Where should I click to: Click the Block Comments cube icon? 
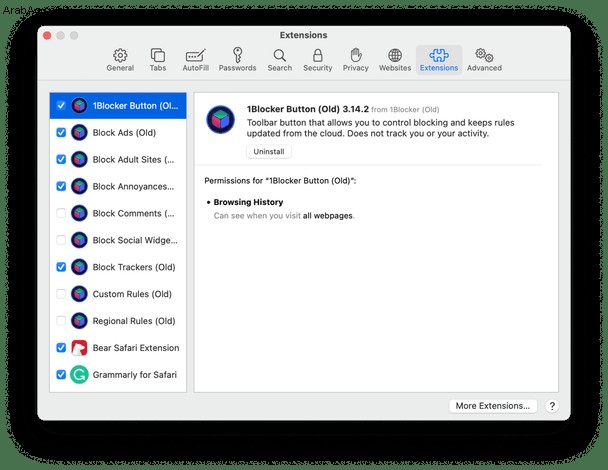79,213
